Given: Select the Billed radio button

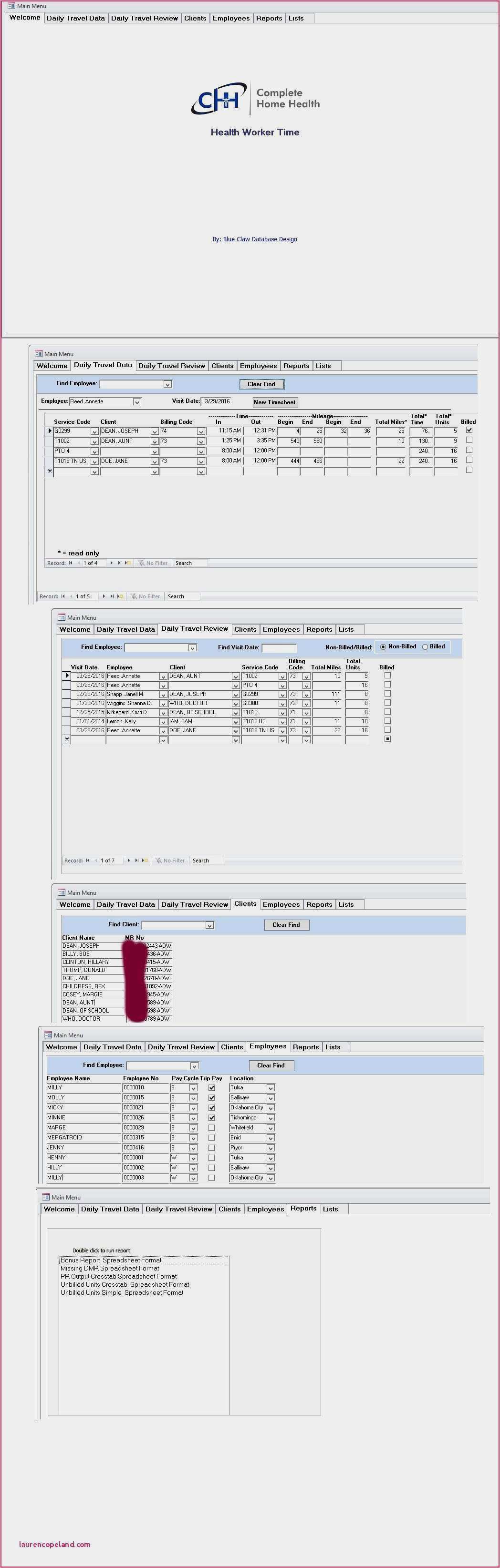Looking at the screenshot, I should point(425,646).
